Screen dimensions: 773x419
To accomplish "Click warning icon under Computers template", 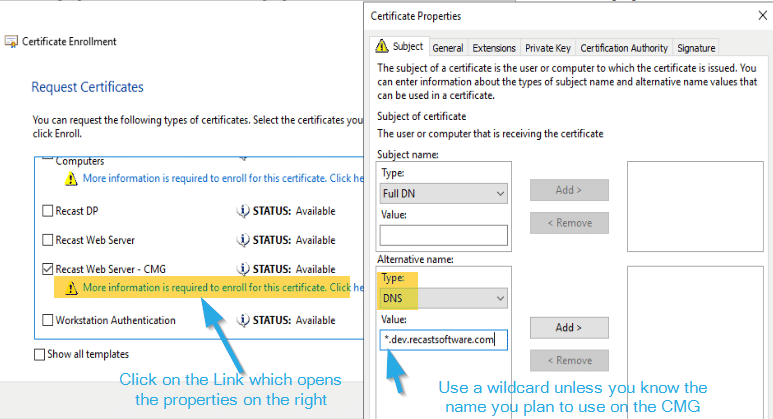I will pos(70,179).
